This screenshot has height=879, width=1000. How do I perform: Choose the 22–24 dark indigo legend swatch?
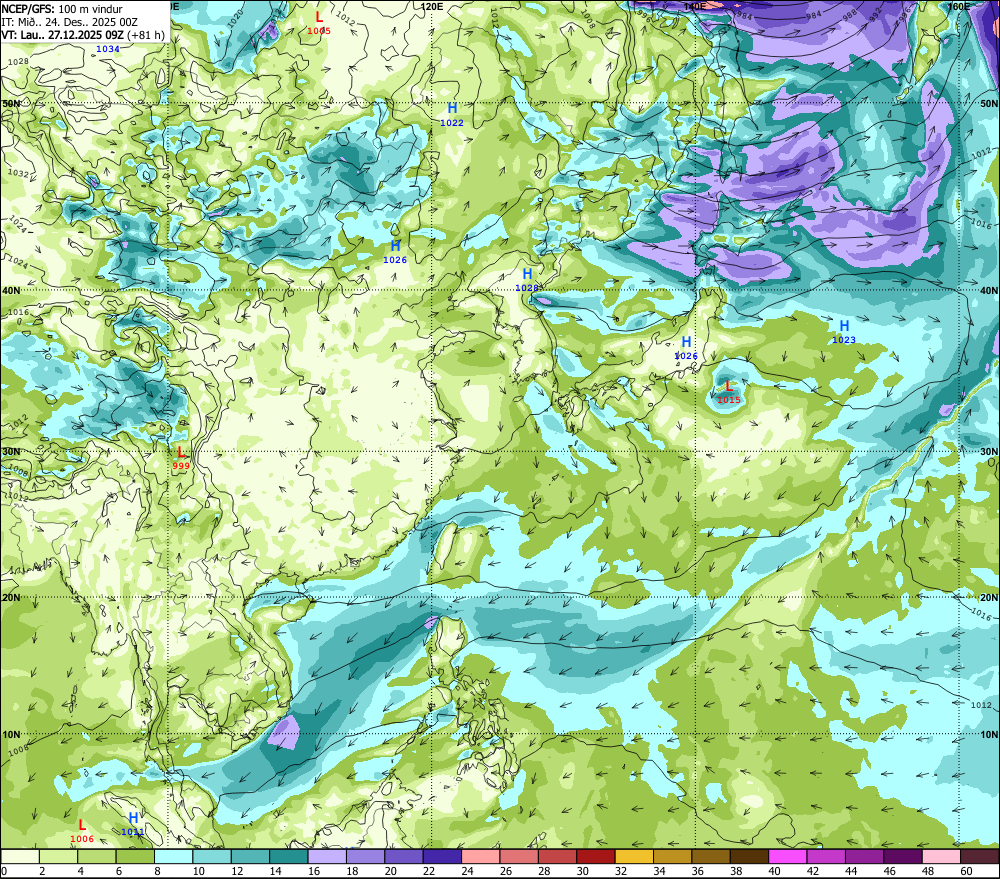[x=442, y=856]
